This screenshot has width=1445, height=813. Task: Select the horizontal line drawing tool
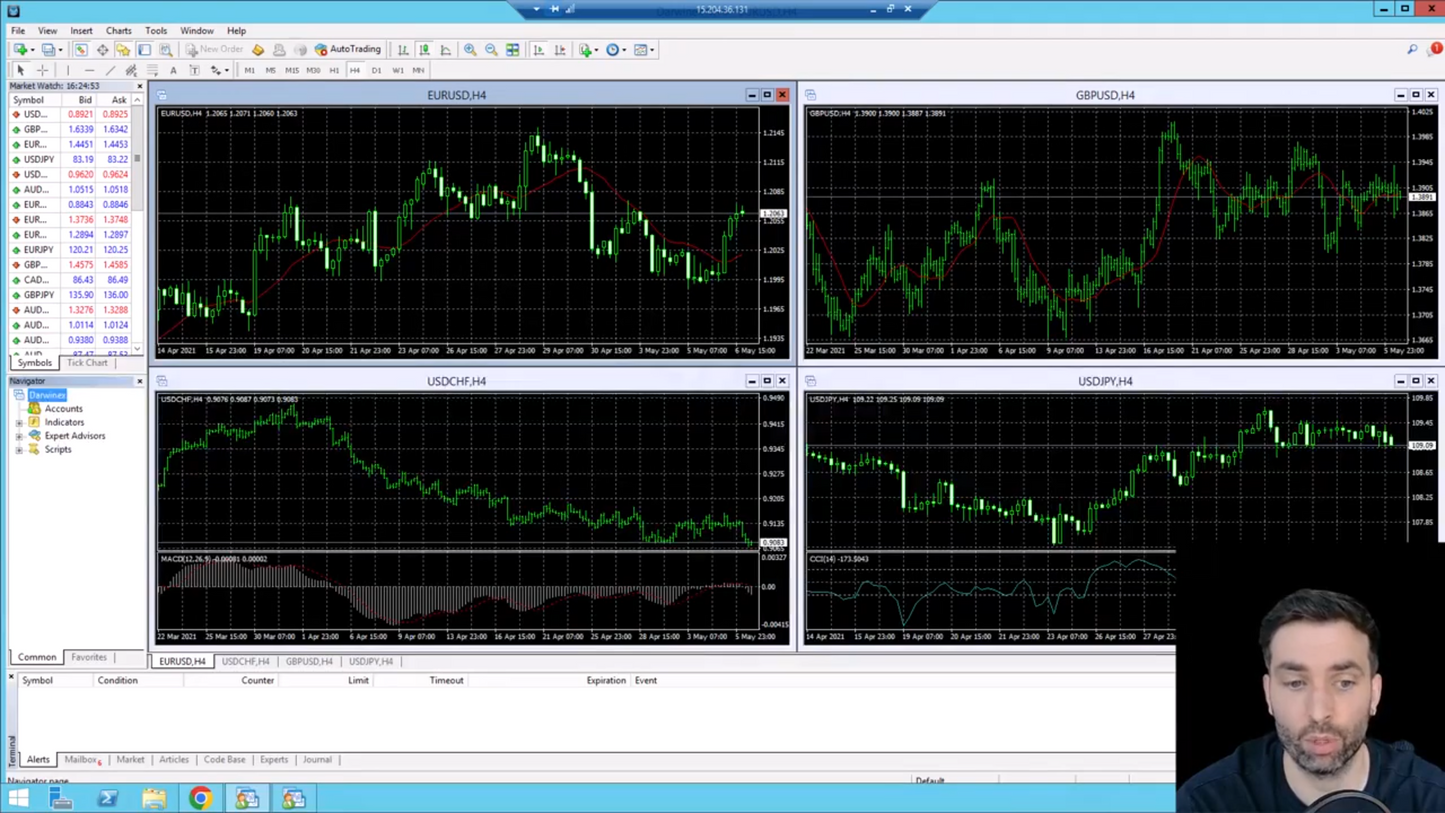[x=89, y=70]
